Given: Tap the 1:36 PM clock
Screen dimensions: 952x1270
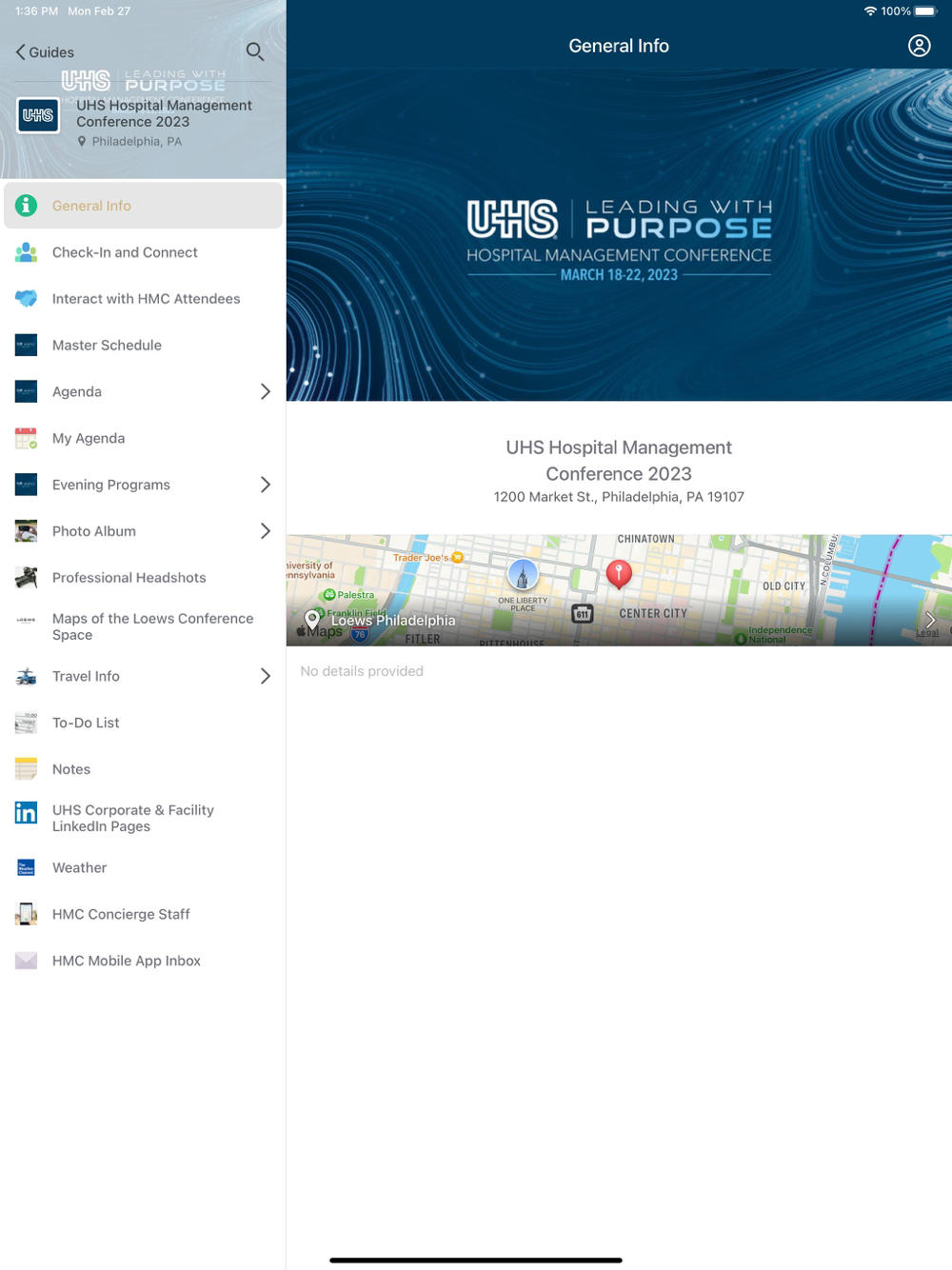Looking at the screenshot, I should click(36, 11).
